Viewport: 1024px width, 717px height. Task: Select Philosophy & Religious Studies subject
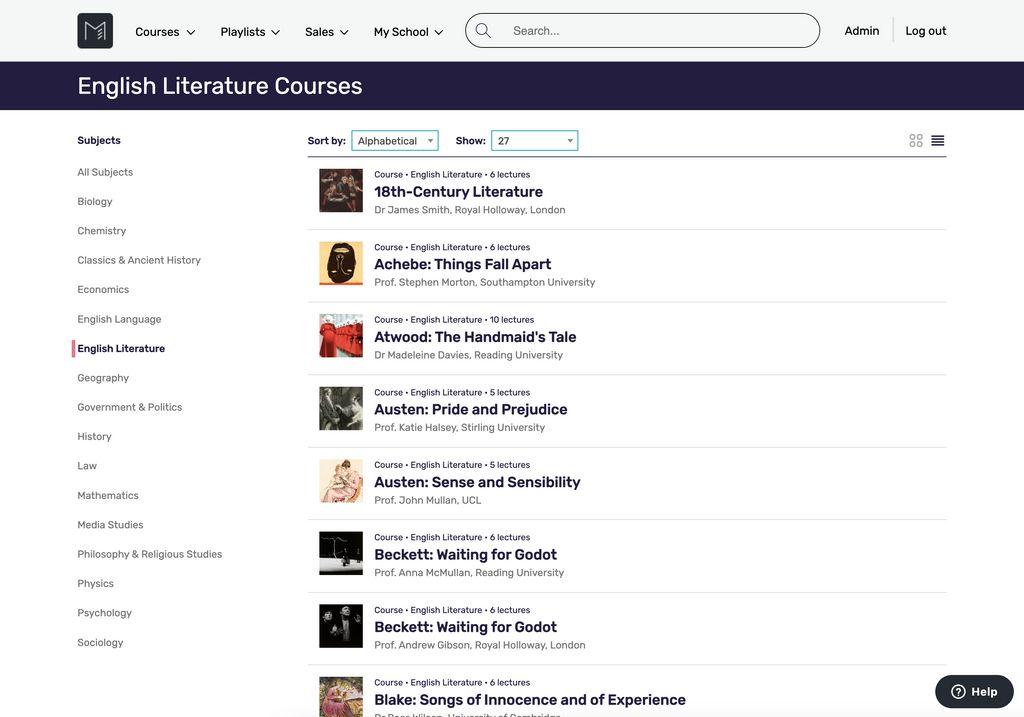point(150,554)
